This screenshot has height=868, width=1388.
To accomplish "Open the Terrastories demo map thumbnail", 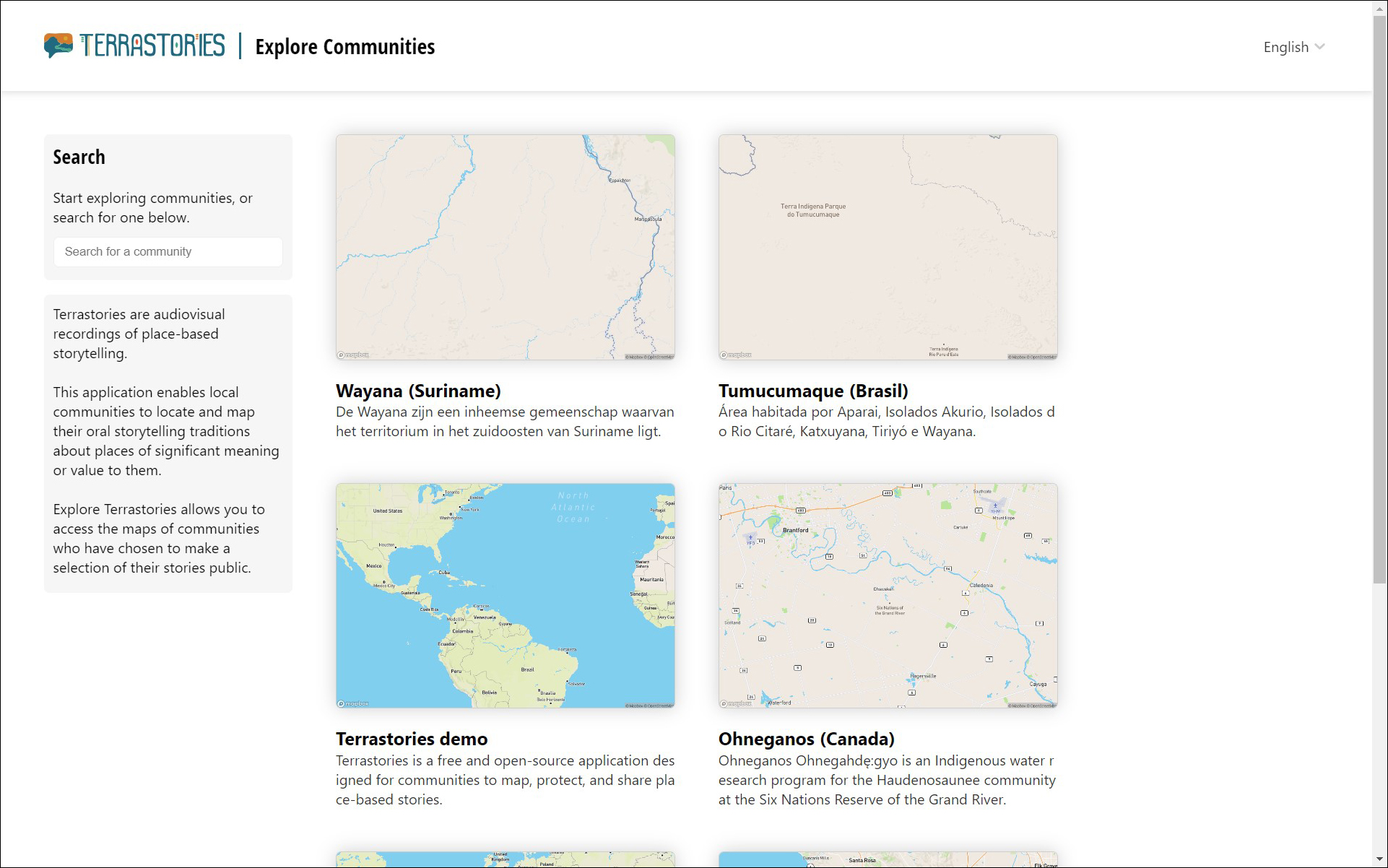I will point(505,596).
